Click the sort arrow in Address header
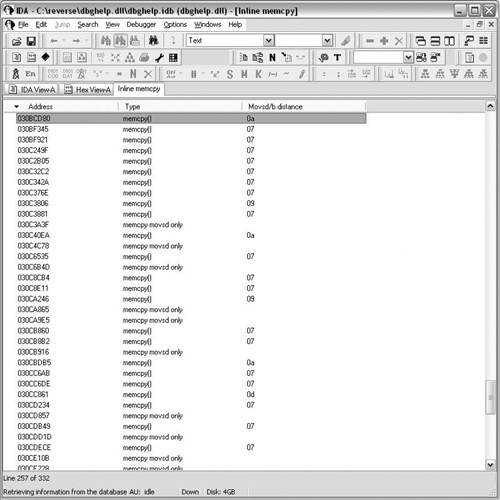The image size is (500, 500). coord(16,107)
